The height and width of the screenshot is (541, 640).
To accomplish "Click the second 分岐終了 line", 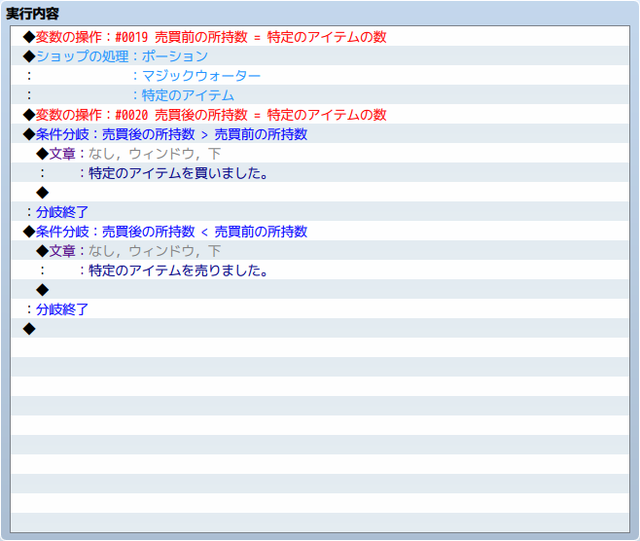I will tap(320, 309).
